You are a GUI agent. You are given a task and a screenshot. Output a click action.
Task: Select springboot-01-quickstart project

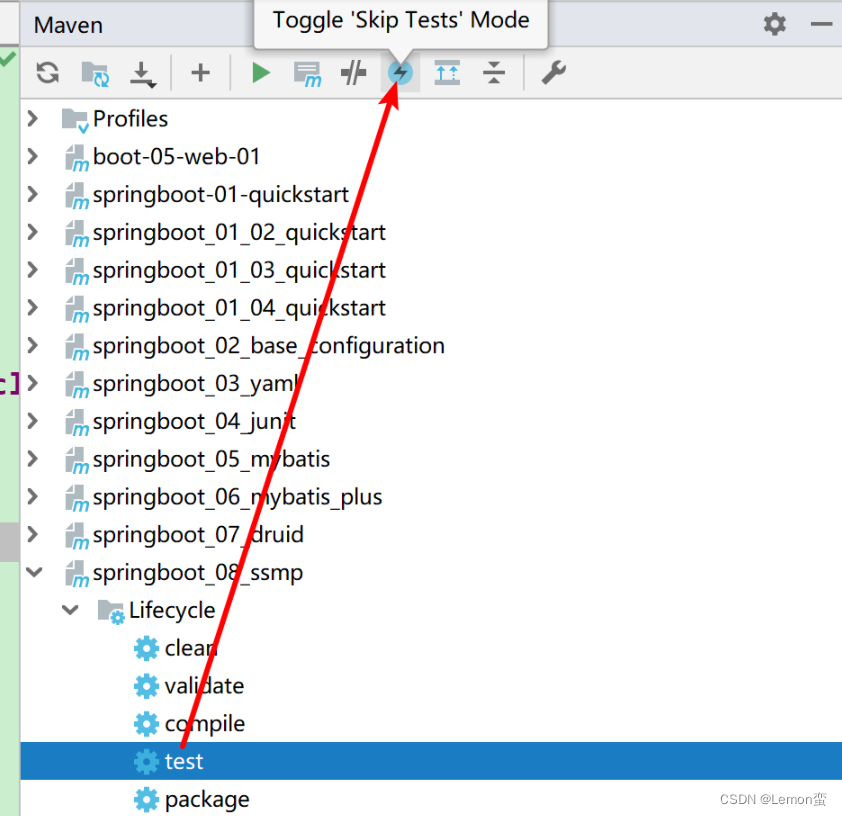(x=221, y=194)
